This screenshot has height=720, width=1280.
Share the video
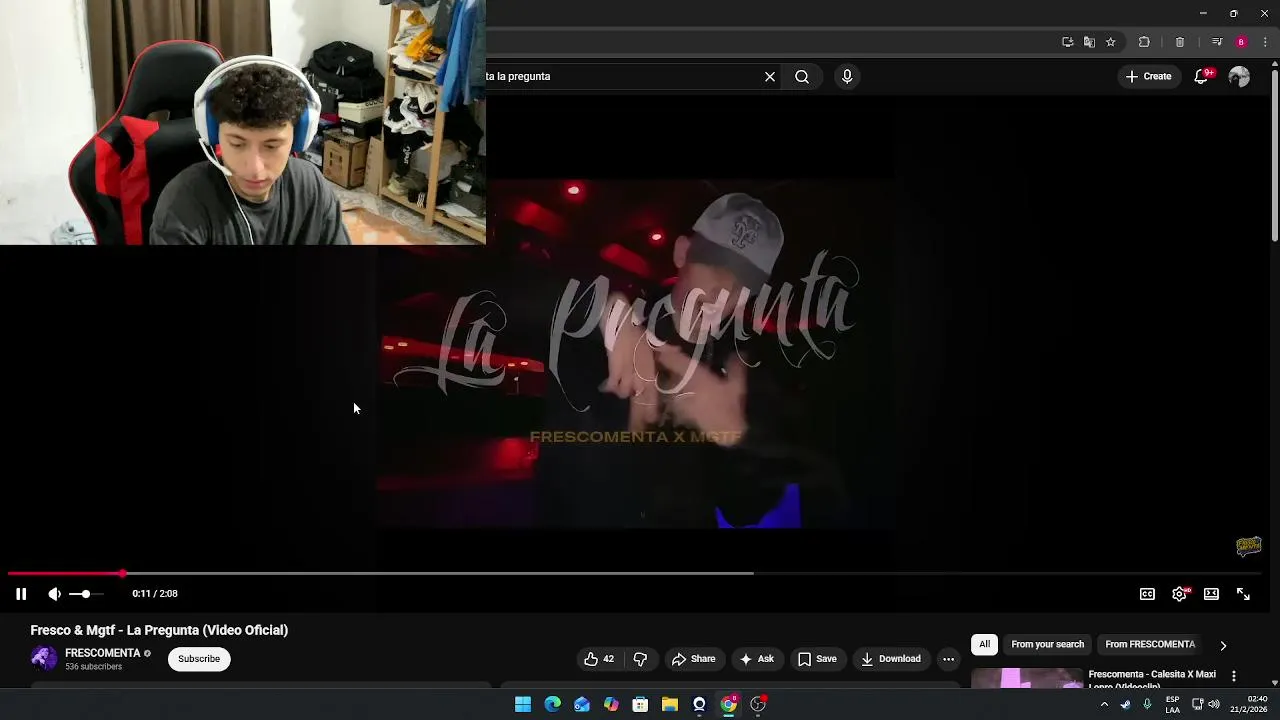point(693,659)
